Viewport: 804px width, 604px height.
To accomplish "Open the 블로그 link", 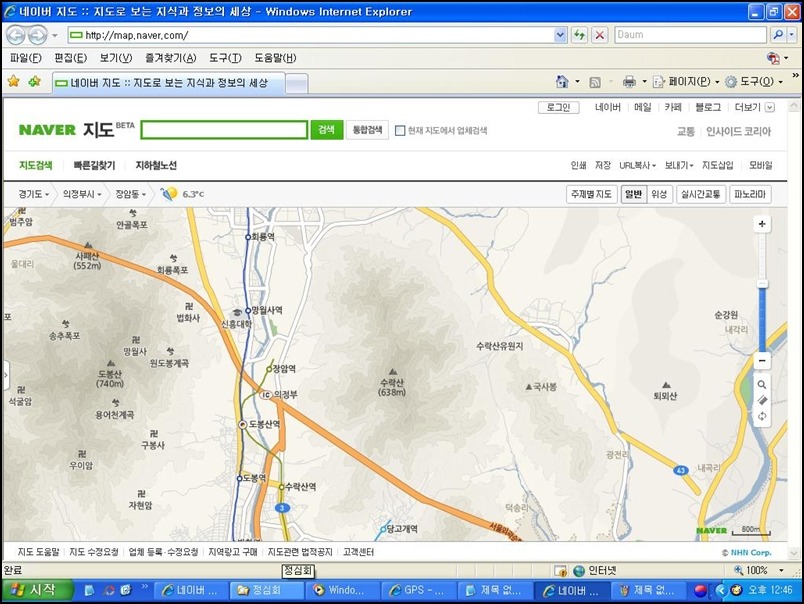I will [708, 107].
